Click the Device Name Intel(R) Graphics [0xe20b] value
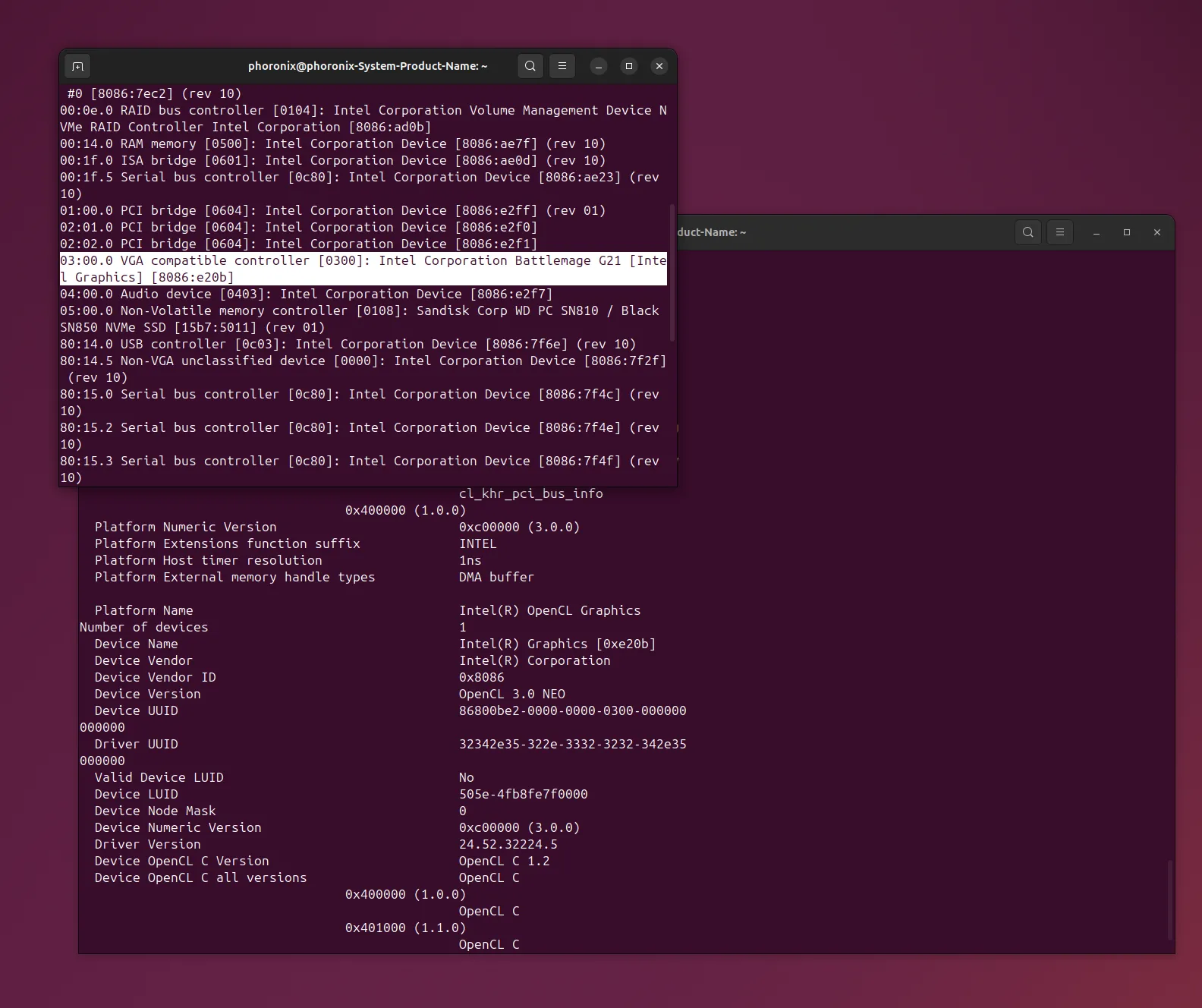This screenshot has height=1008, width=1202. pos(557,644)
